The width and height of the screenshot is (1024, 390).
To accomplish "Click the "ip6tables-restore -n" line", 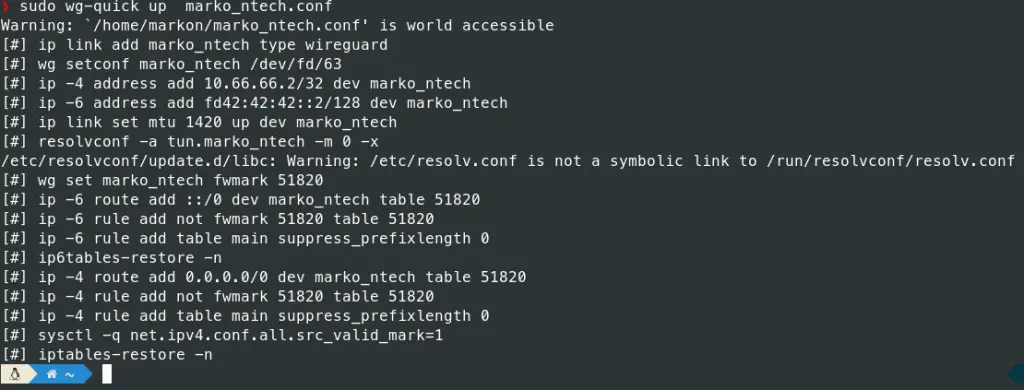I will click(x=112, y=257).
